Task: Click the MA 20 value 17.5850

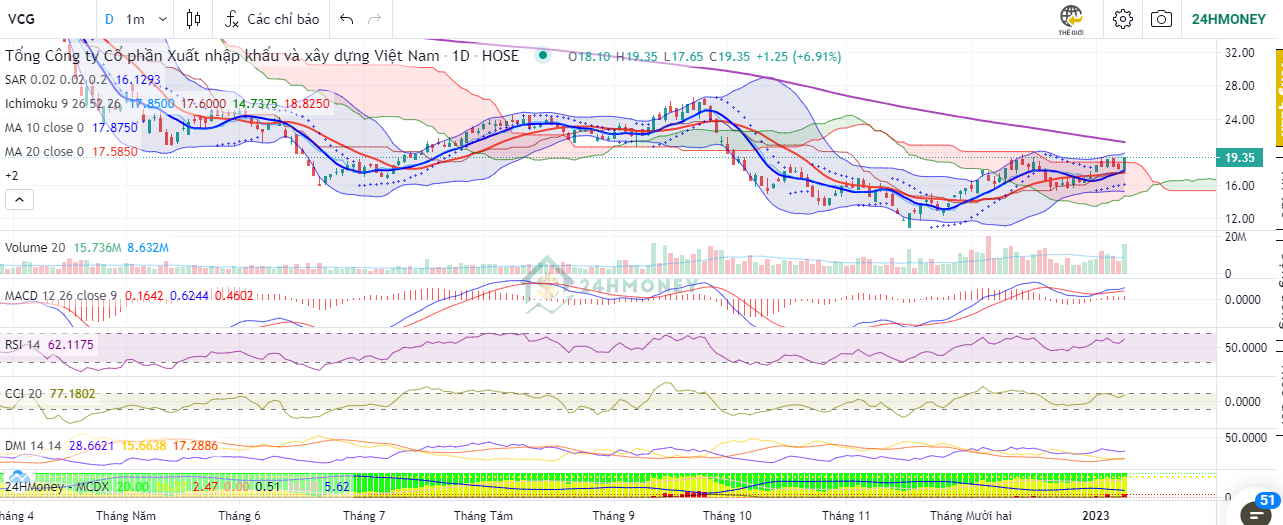Action: coord(114,151)
